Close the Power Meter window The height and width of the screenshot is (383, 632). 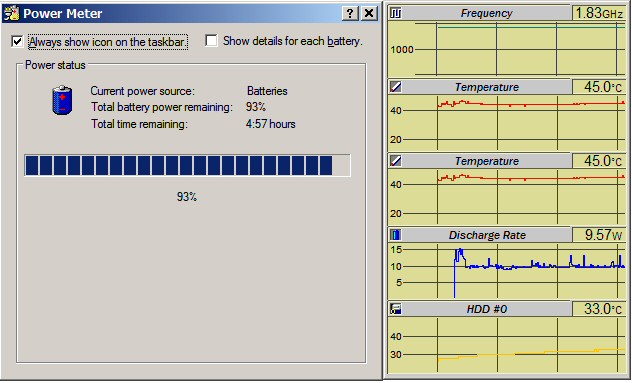click(x=368, y=14)
